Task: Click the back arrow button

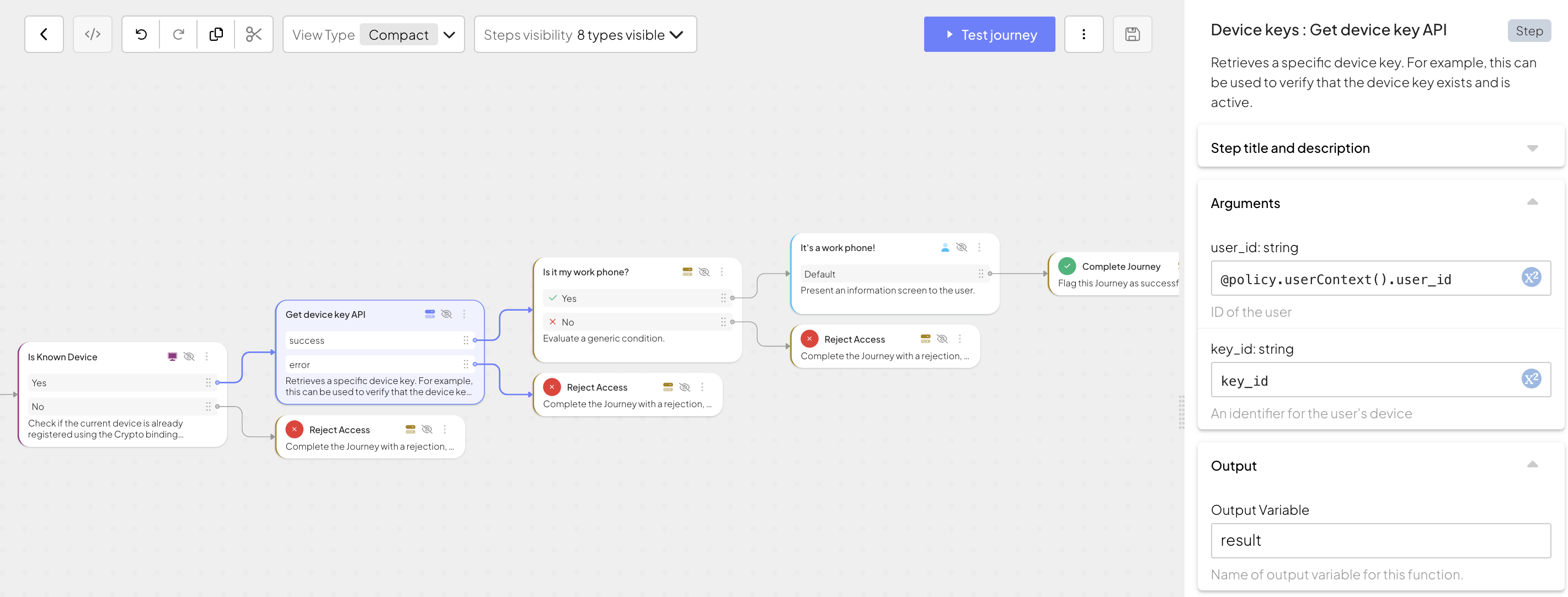Action: click(x=44, y=35)
